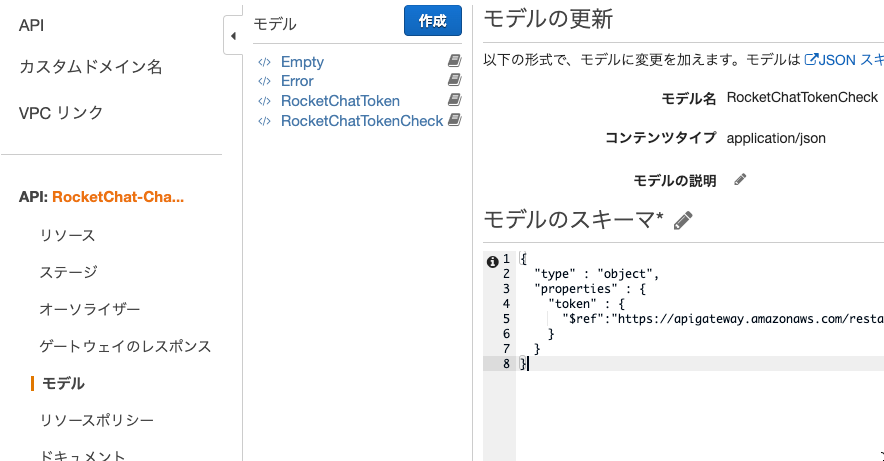The width and height of the screenshot is (884, 461).
Task: Click the "token" line in schema editor
Action: [x=586, y=304]
